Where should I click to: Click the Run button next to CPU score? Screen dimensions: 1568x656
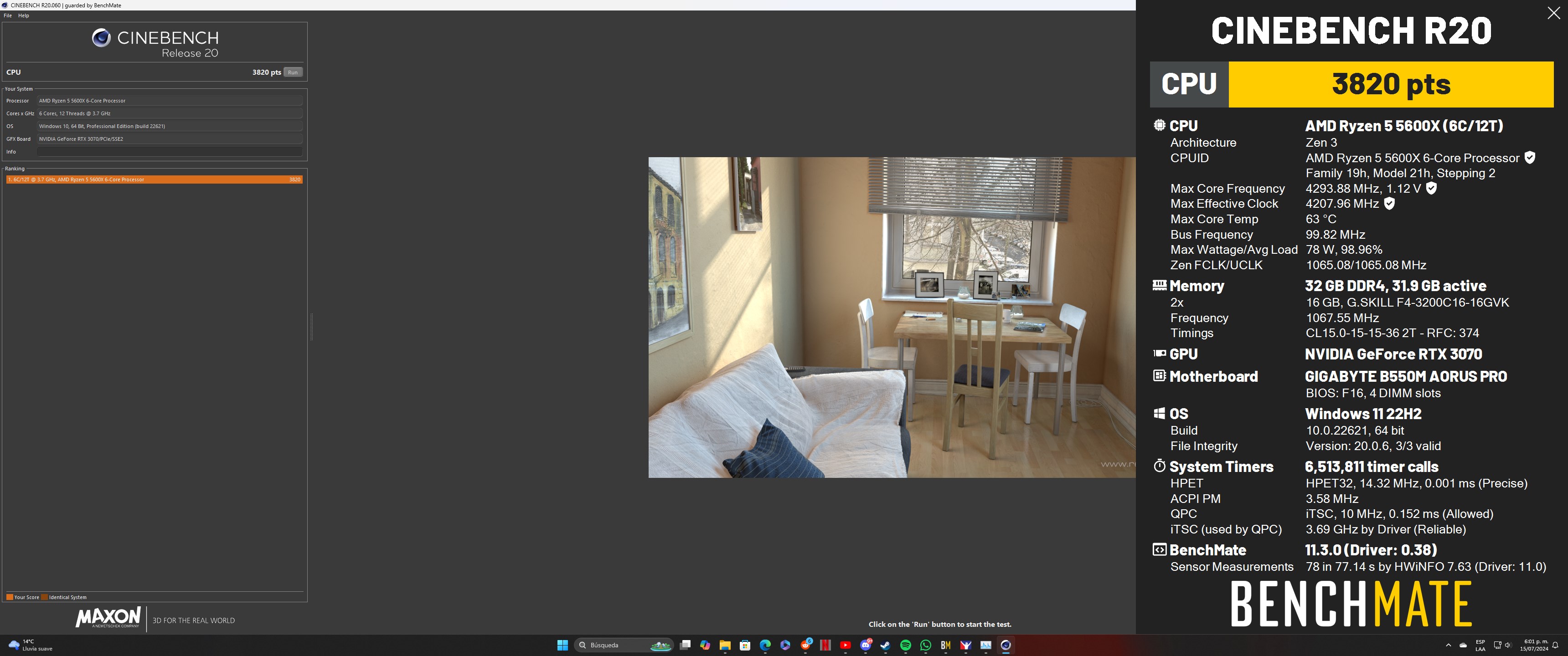pos(293,72)
